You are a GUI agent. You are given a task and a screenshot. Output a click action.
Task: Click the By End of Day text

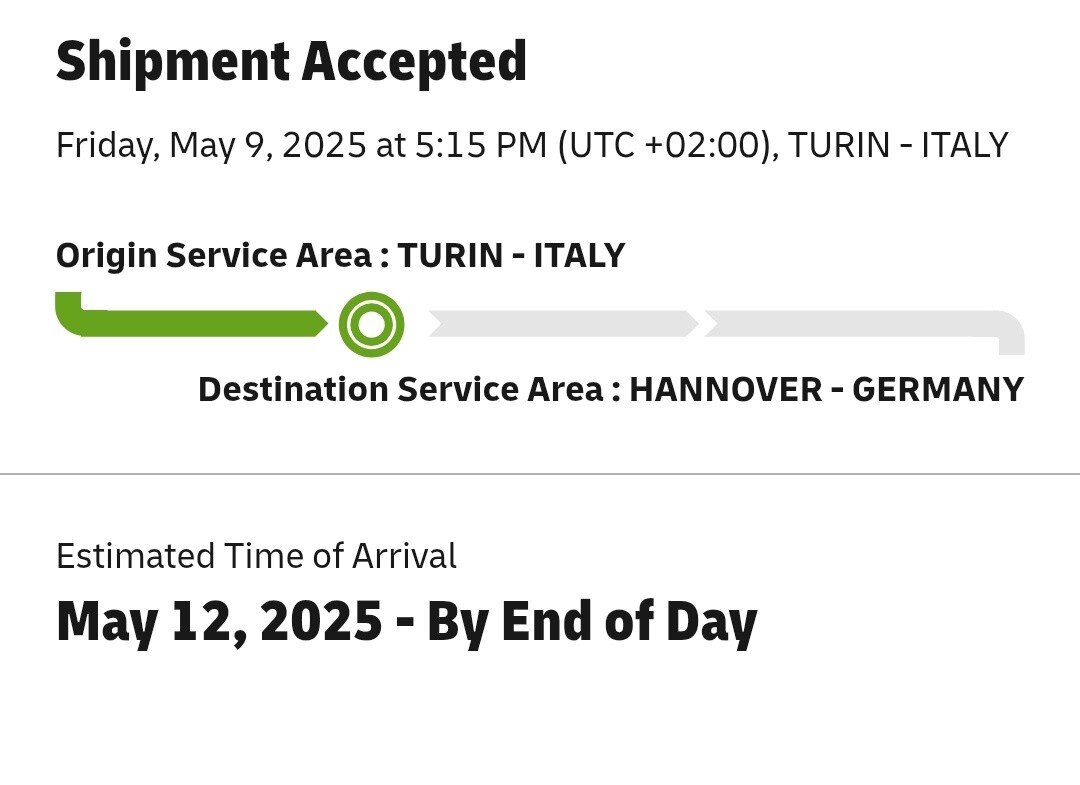pyautogui.click(x=591, y=622)
